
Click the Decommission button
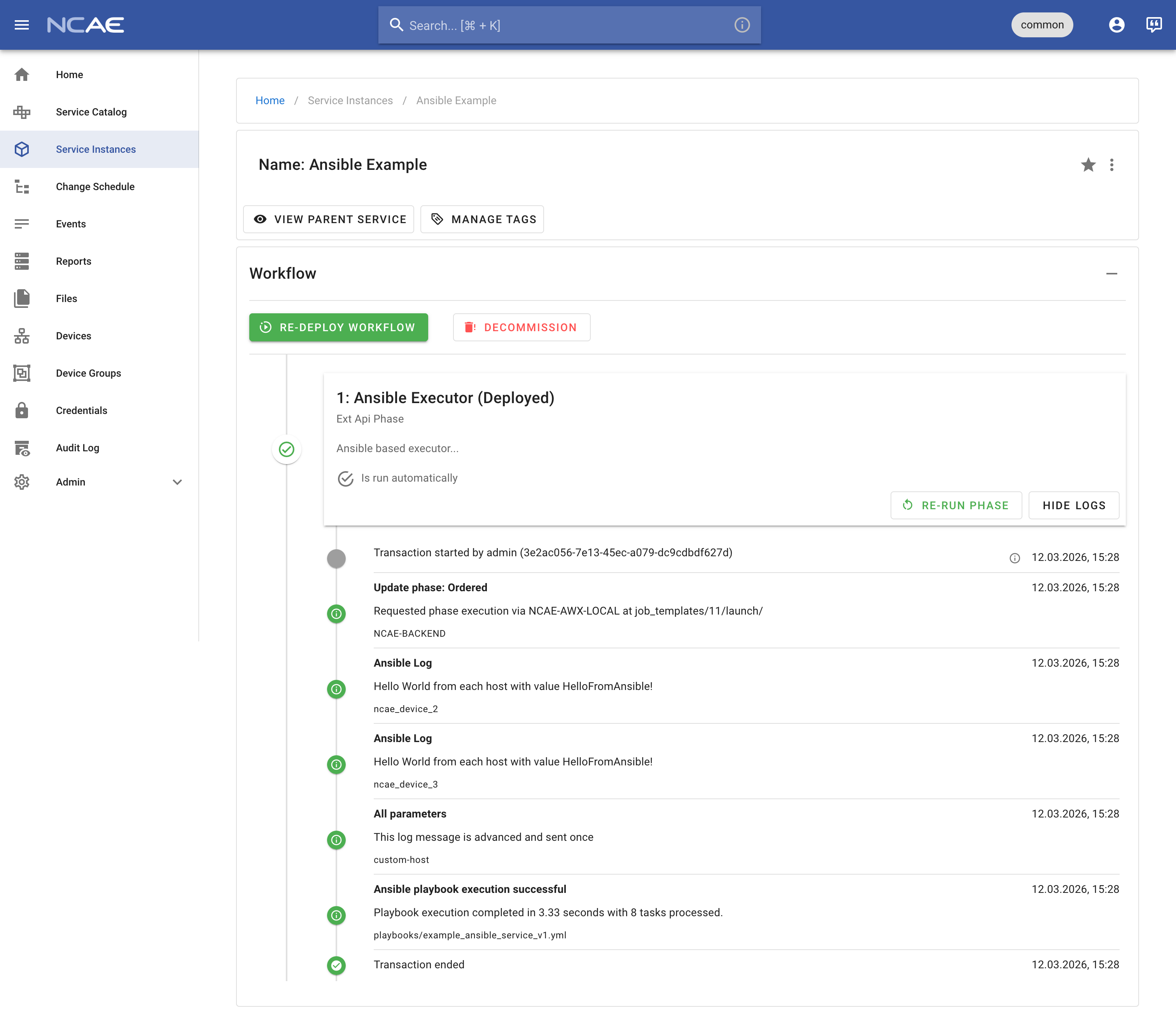click(x=521, y=327)
